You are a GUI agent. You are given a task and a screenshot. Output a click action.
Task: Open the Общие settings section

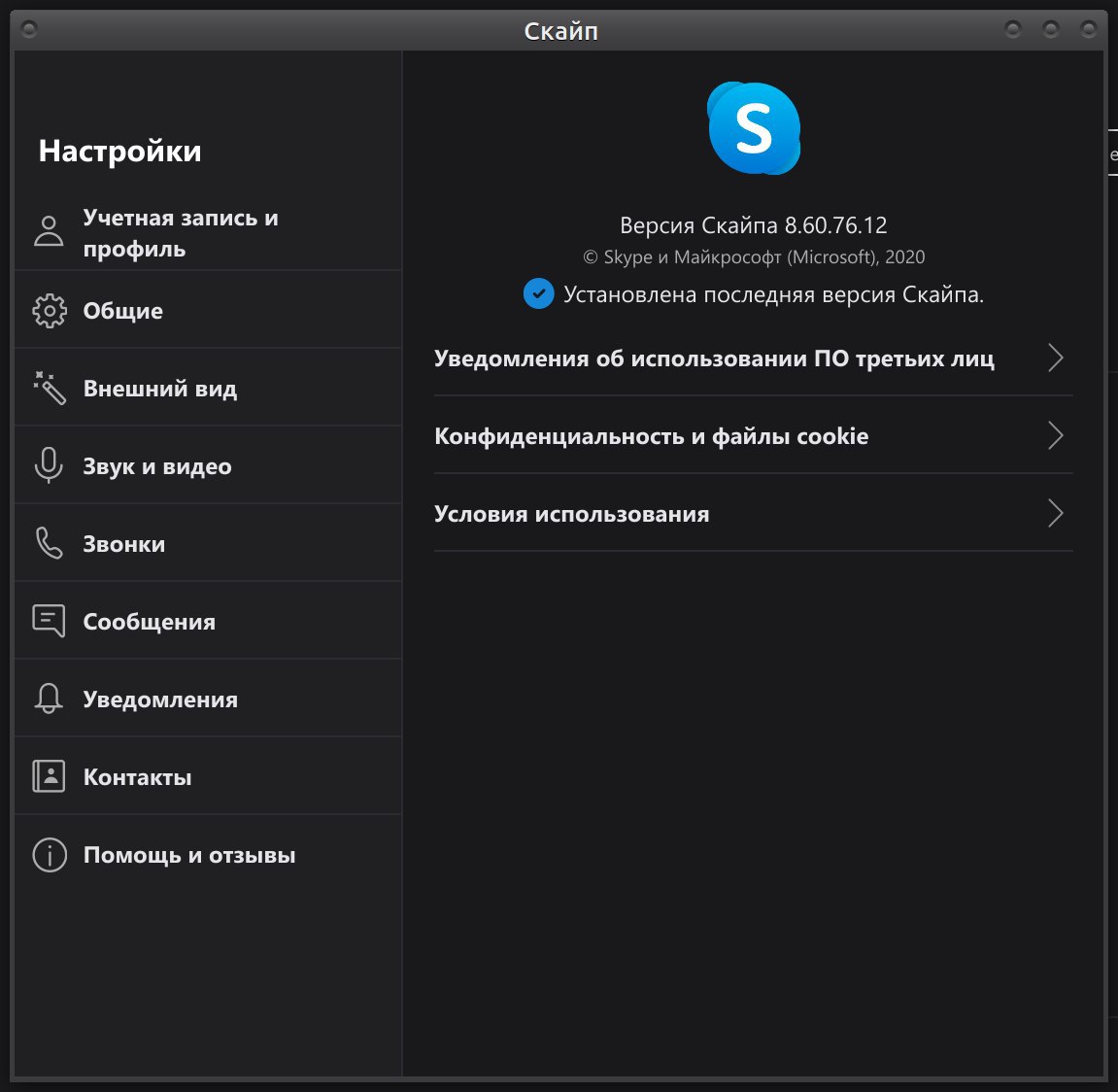tap(208, 310)
